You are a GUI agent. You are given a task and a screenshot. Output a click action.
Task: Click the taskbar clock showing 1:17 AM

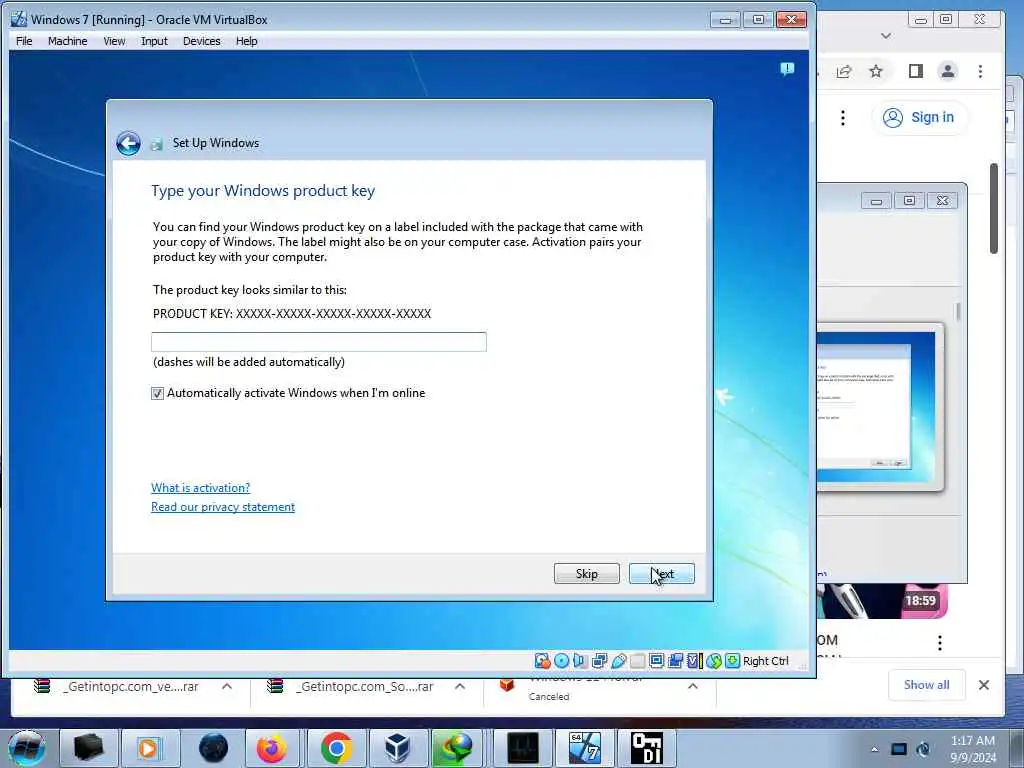coord(972,749)
